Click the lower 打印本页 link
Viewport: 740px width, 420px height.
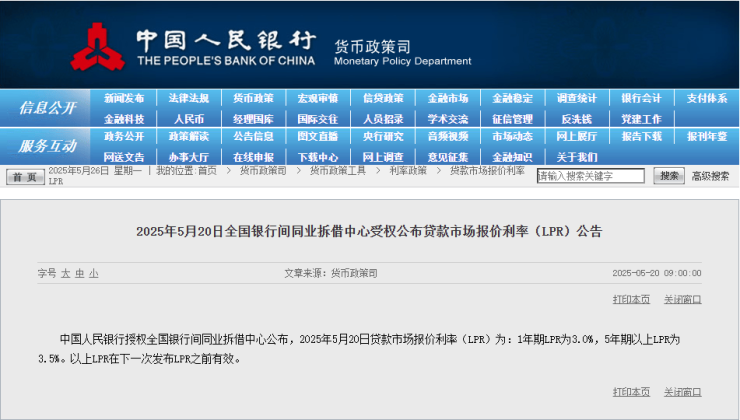631,392
